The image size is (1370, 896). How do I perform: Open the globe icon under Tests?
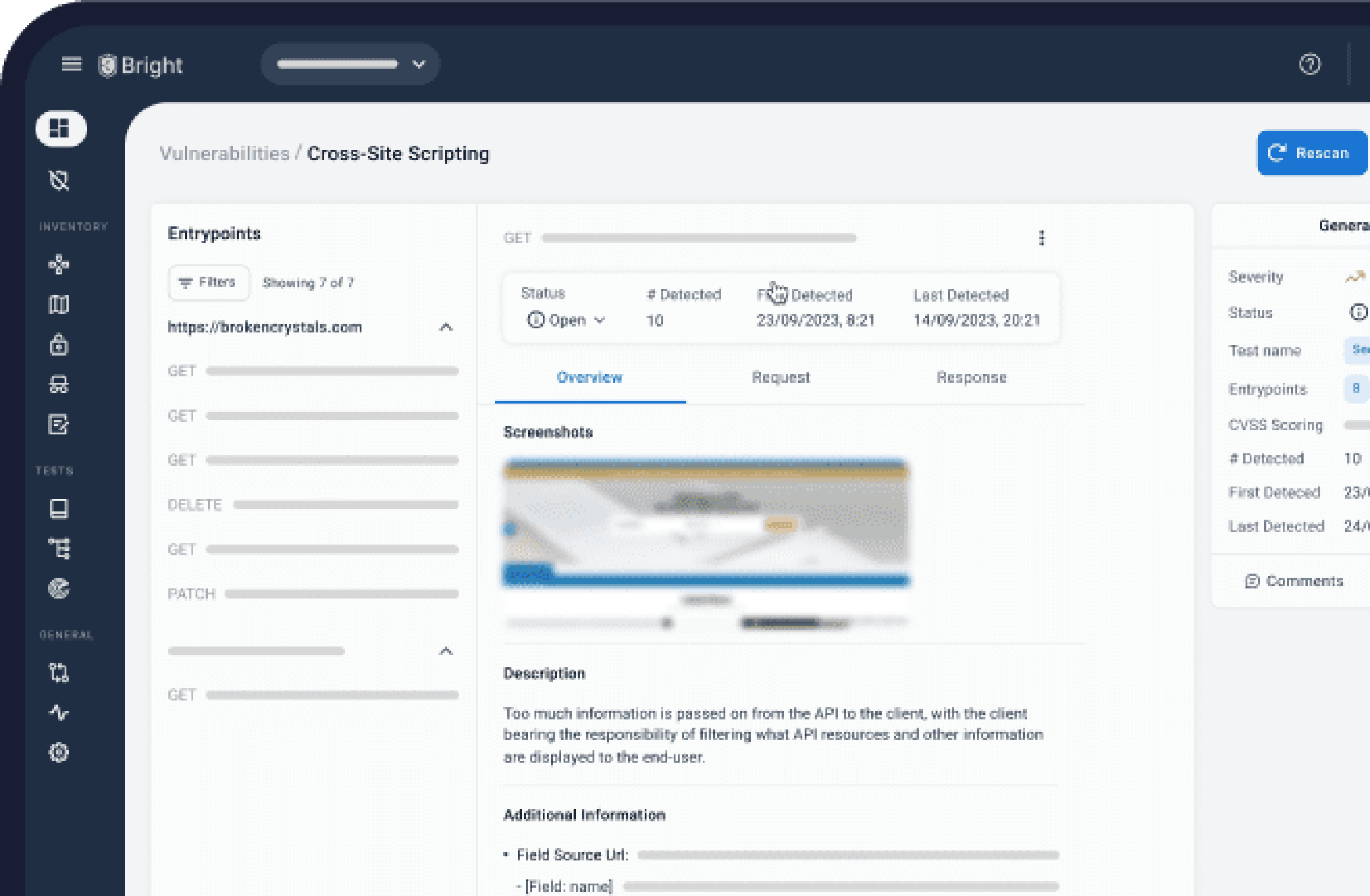(x=59, y=588)
